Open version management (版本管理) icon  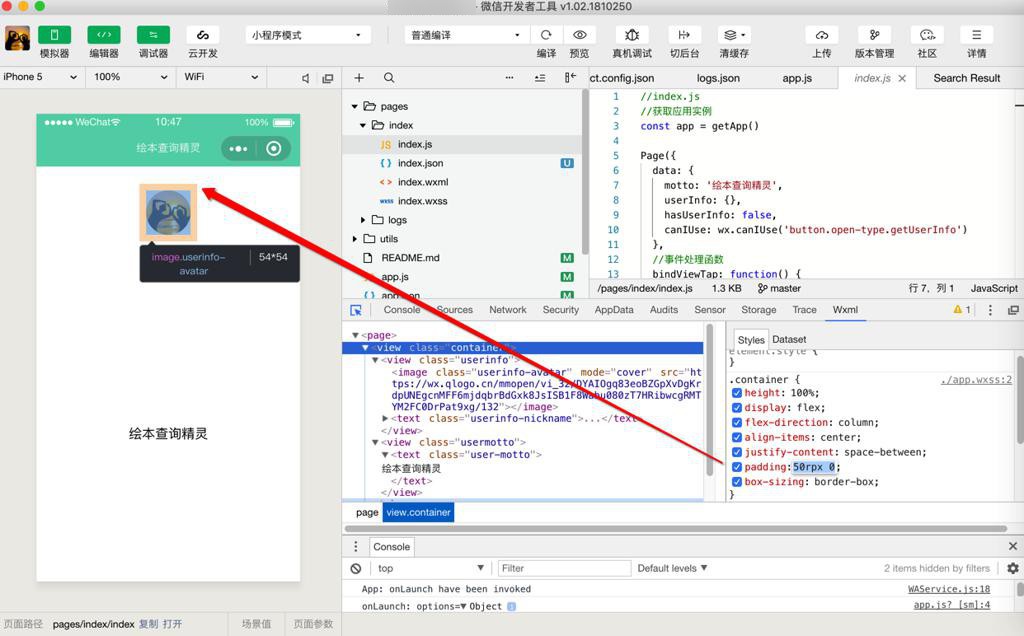click(x=874, y=35)
